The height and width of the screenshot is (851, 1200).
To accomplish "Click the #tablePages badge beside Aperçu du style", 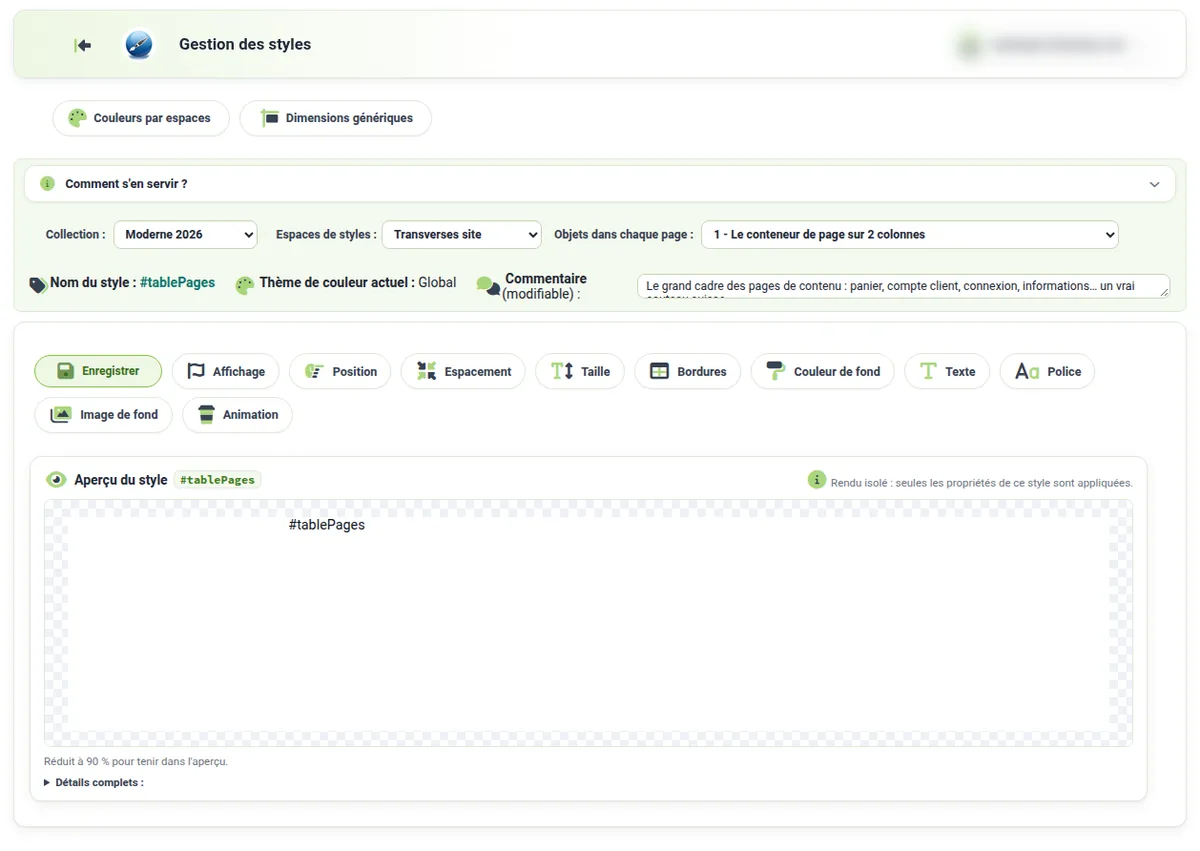I will (x=217, y=480).
